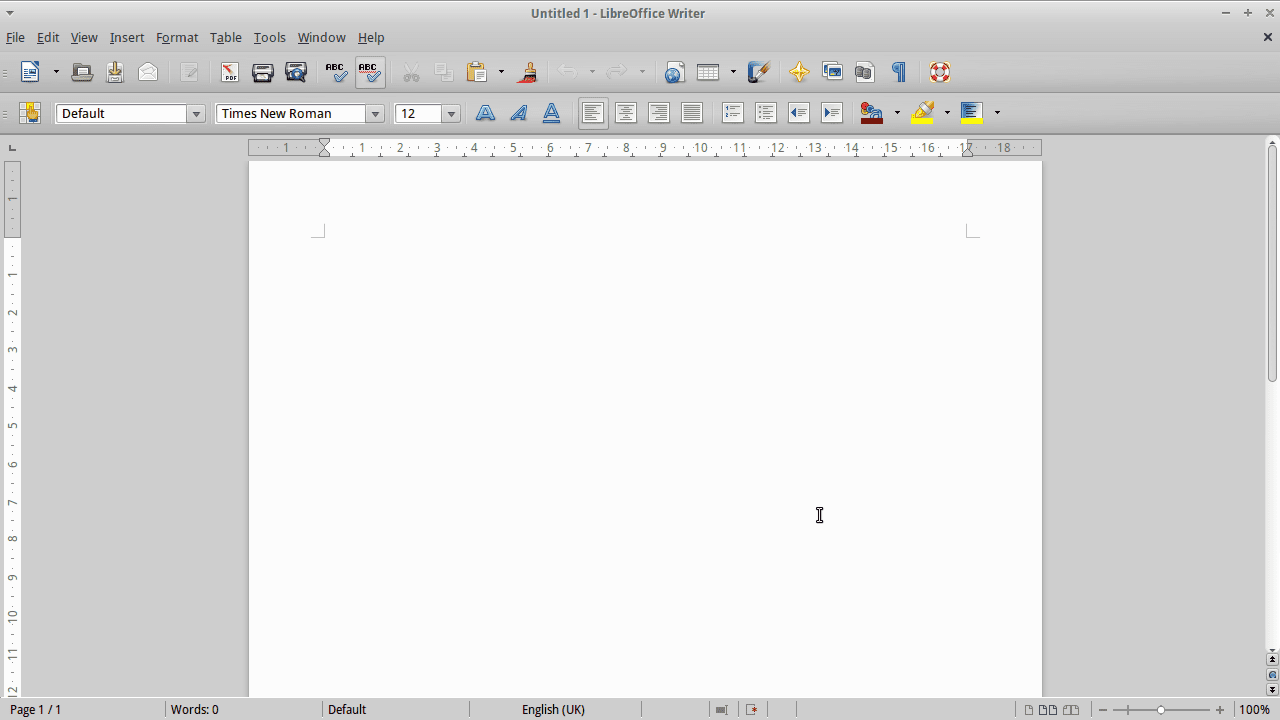Open the File menu
The image size is (1280, 720).
(15, 37)
